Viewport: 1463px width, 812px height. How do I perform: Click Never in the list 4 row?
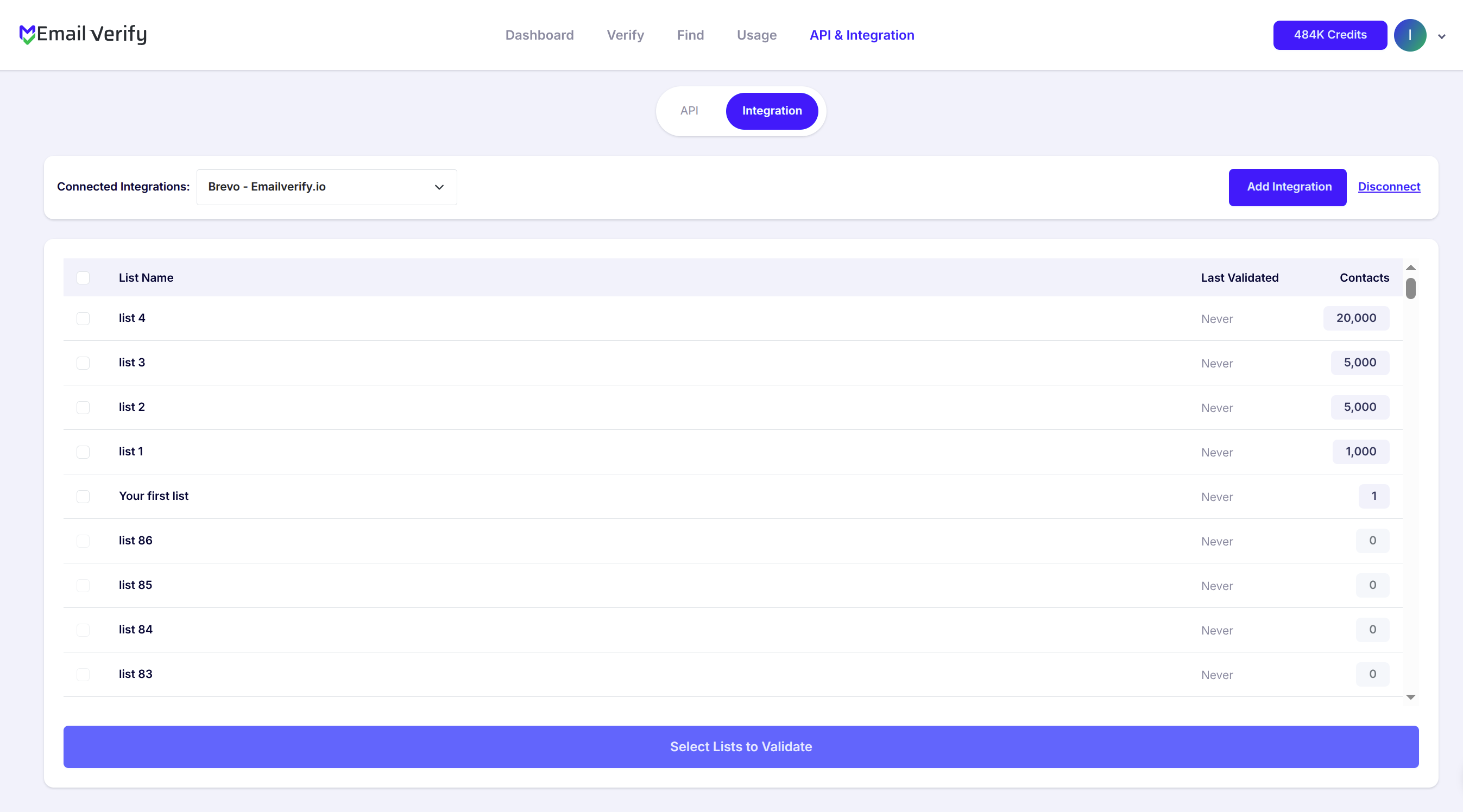1217,319
